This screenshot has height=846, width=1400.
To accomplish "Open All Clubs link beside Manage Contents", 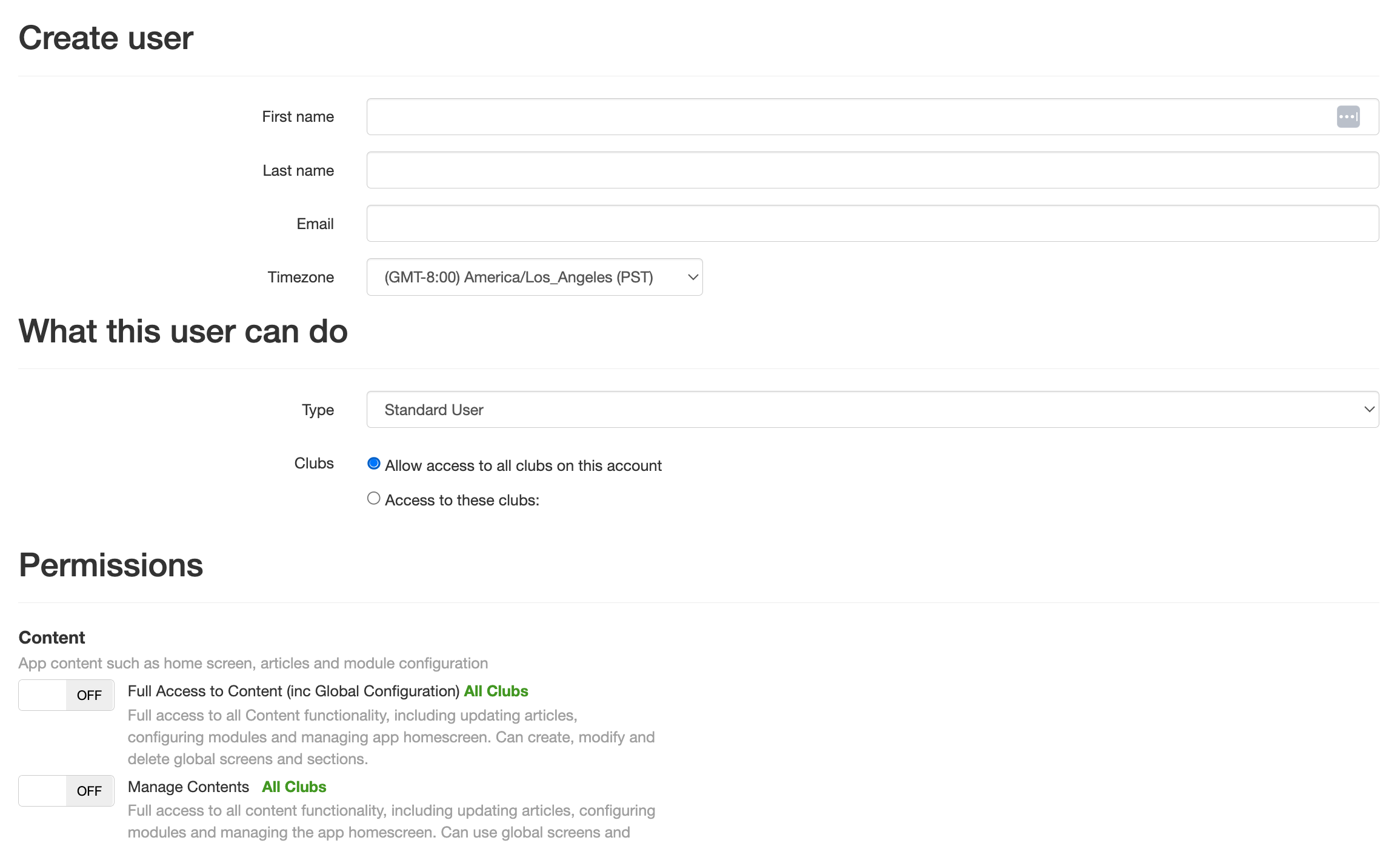I will tap(293, 786).
